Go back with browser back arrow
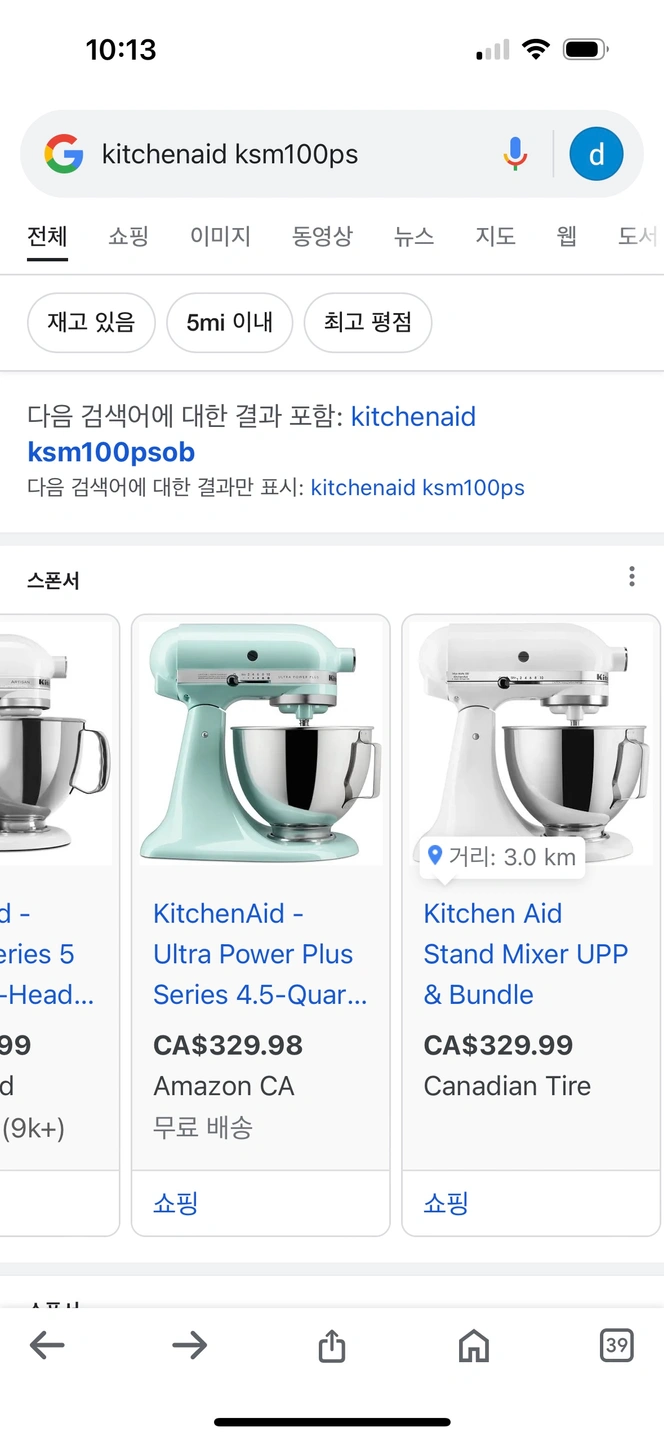Image resolution: width=664 pixels, height=1440 pixels. click(47, 1346)
